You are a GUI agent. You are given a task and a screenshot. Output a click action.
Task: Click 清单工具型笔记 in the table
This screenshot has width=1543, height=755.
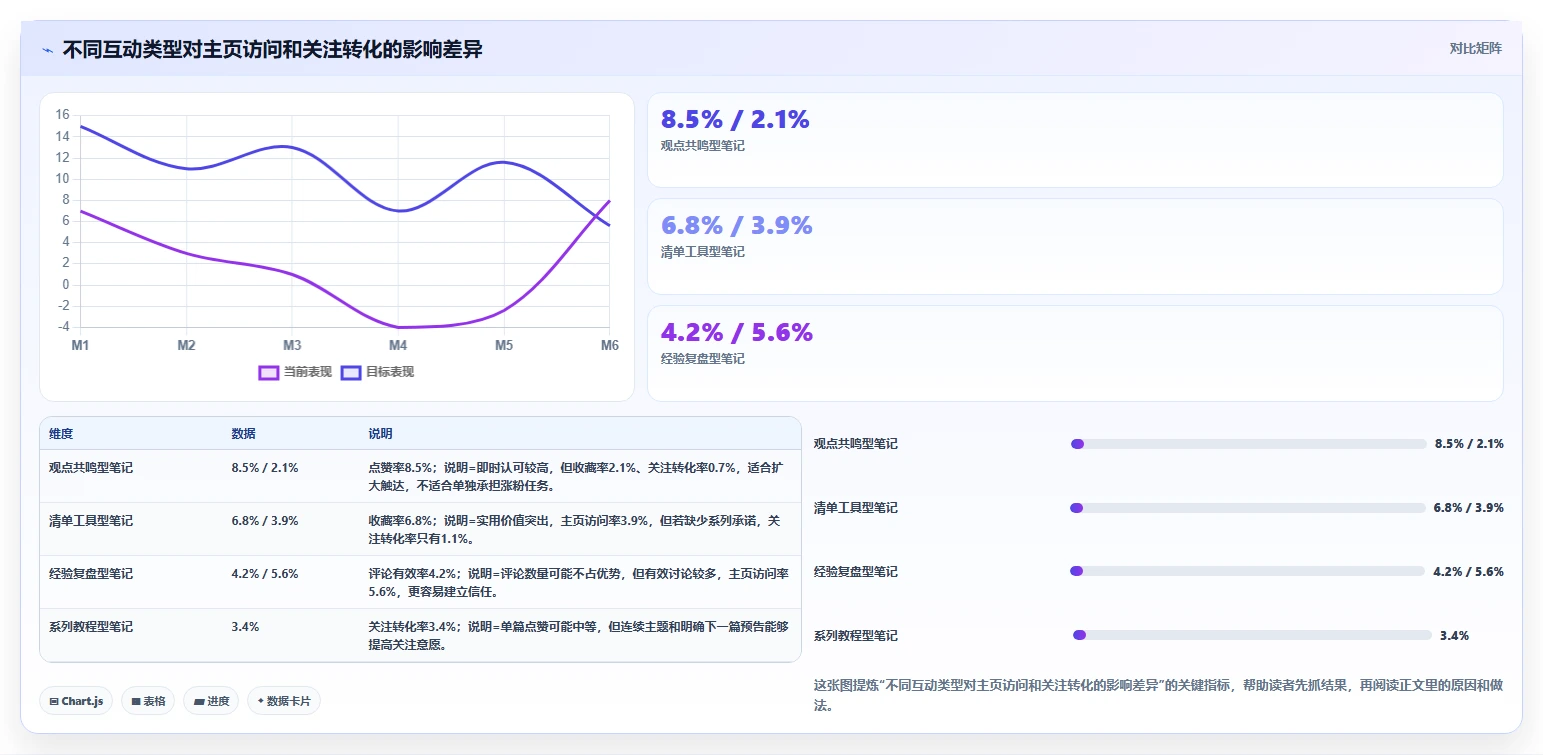pos(91,520)
